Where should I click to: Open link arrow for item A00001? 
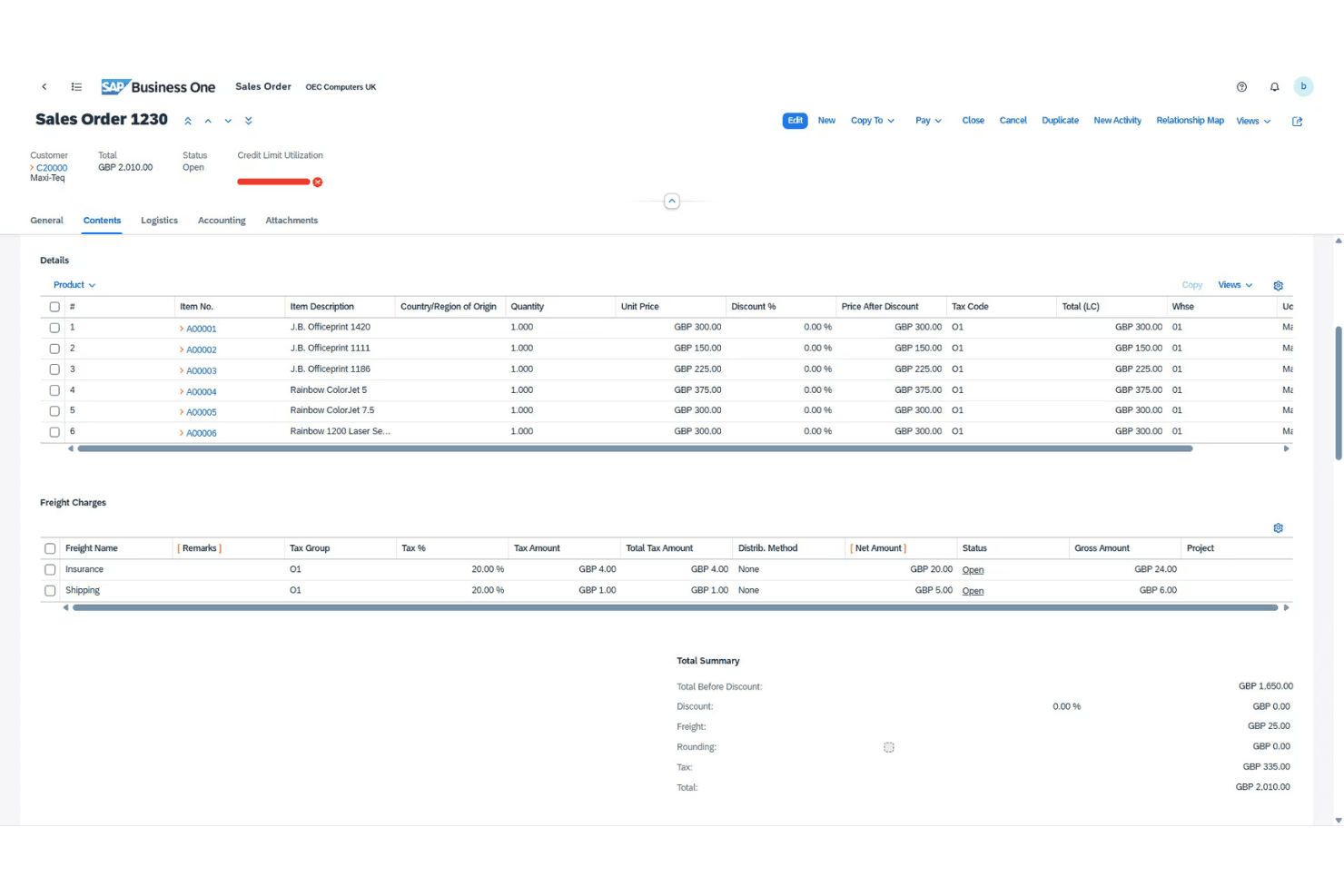coord(182,329)
